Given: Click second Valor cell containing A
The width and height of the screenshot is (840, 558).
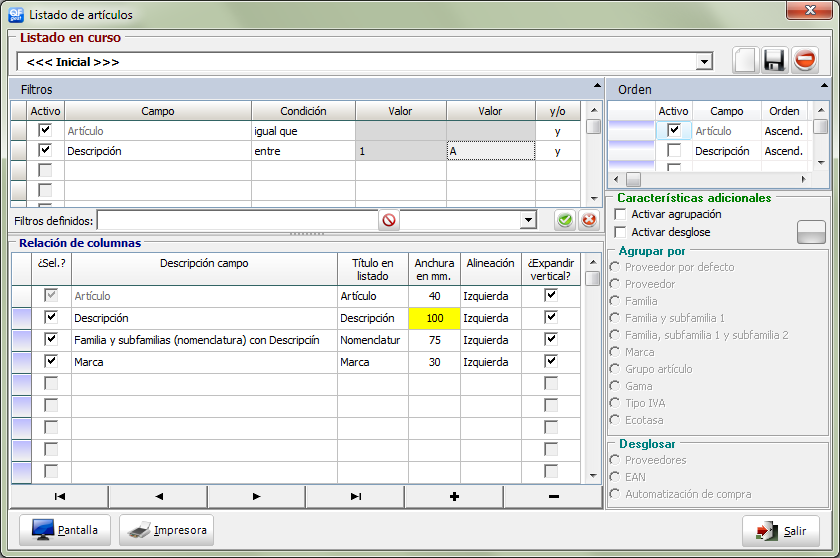Looking at the screenshot, I should (x=491, y=151).
